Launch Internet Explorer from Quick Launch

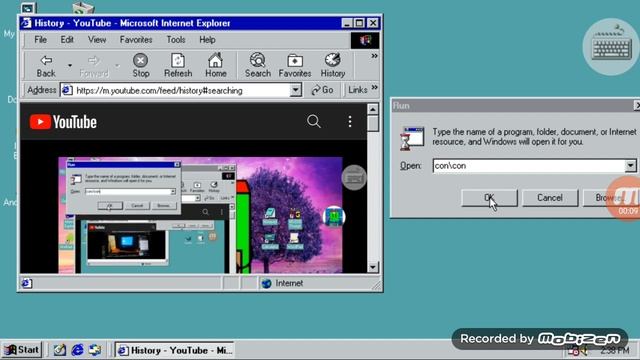click(x=78, y=350)
